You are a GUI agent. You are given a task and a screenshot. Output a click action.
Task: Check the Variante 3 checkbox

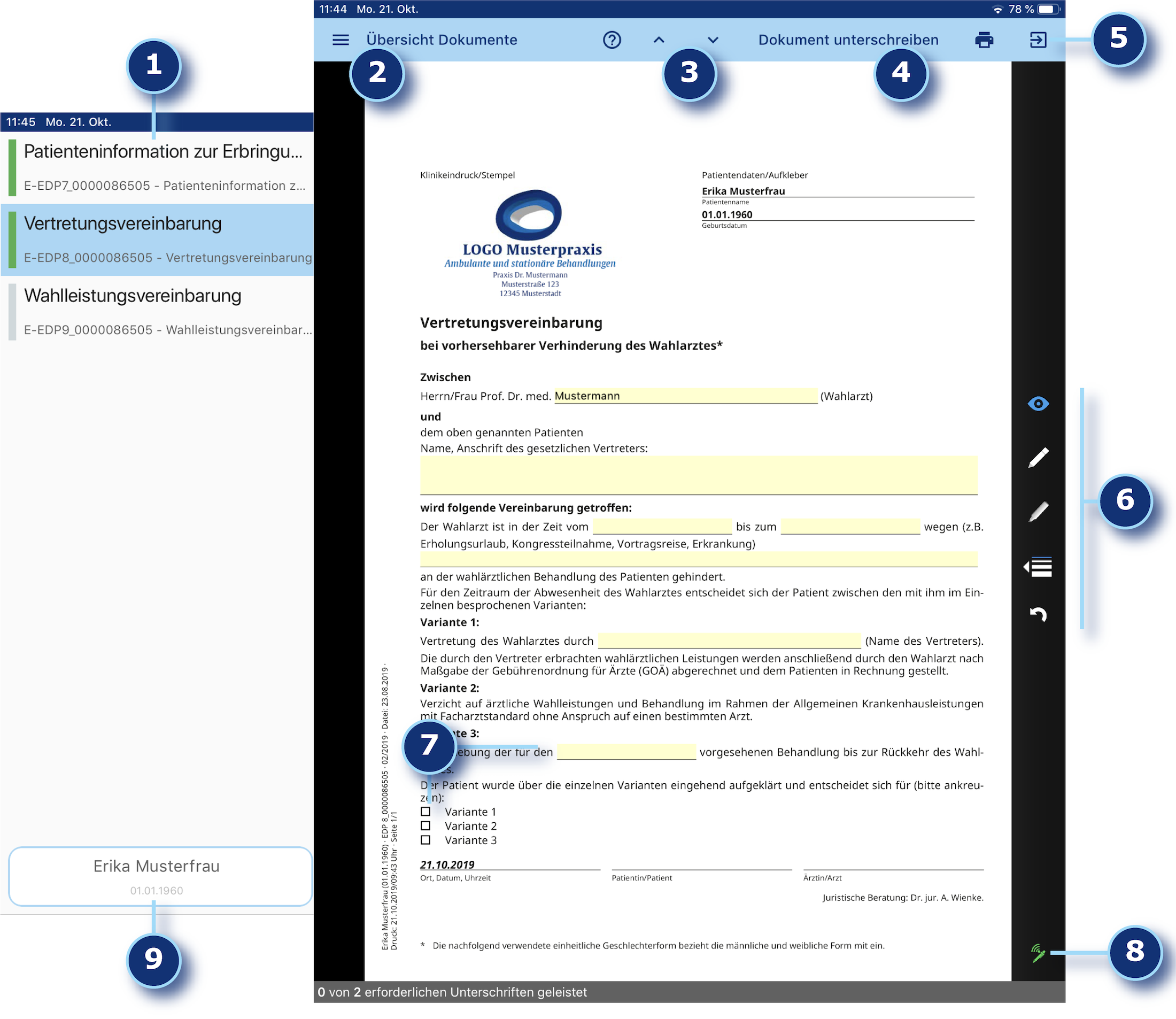[425, 840]
